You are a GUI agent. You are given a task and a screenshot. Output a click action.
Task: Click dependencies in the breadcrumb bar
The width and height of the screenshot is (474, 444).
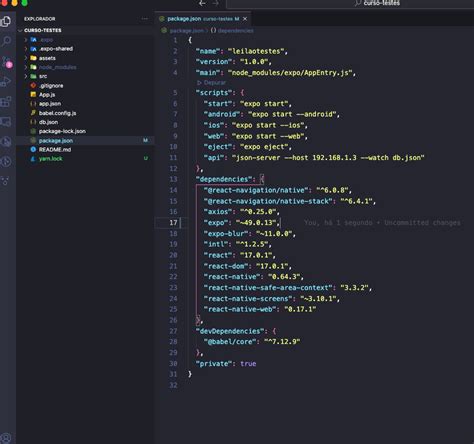235,31
